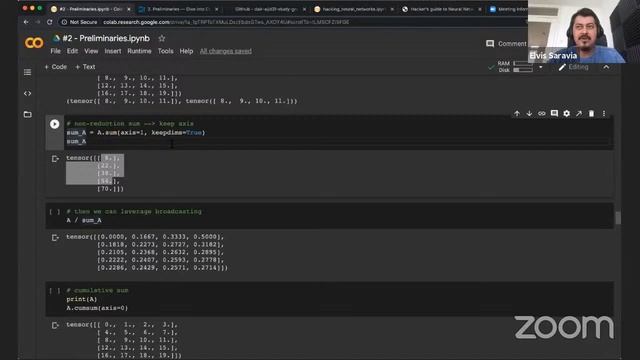Close the Preliminaries.ipynb browser tab
640x360 pixels.
point(129,9)
